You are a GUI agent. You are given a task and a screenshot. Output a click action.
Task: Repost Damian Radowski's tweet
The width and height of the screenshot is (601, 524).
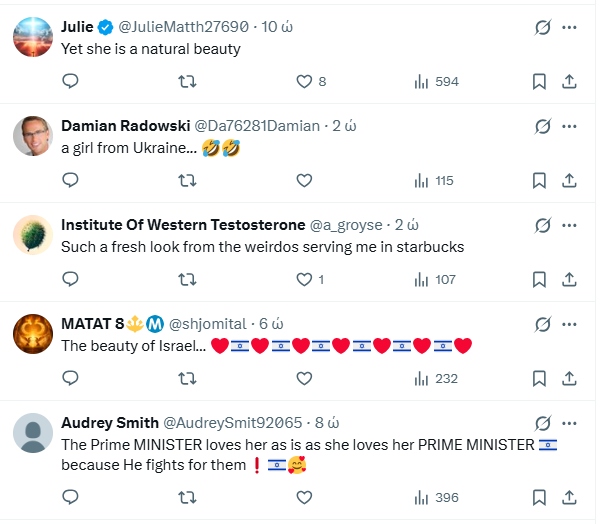coord(187,181)
